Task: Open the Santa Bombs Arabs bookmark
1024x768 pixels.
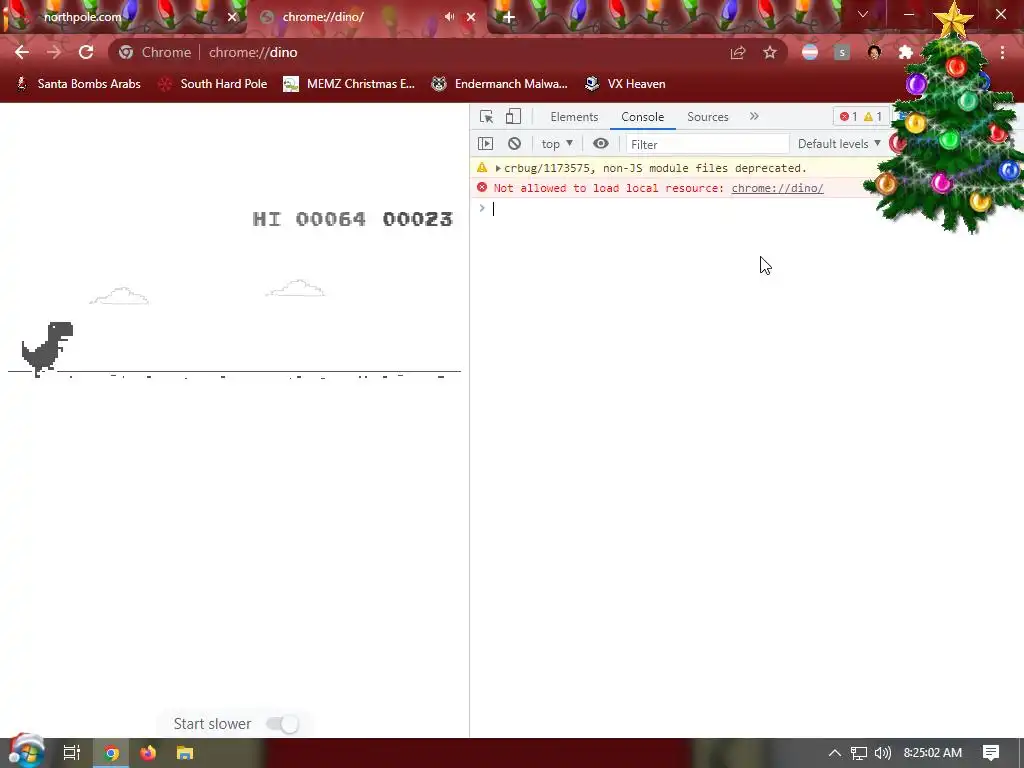Action: coord(78,84)
